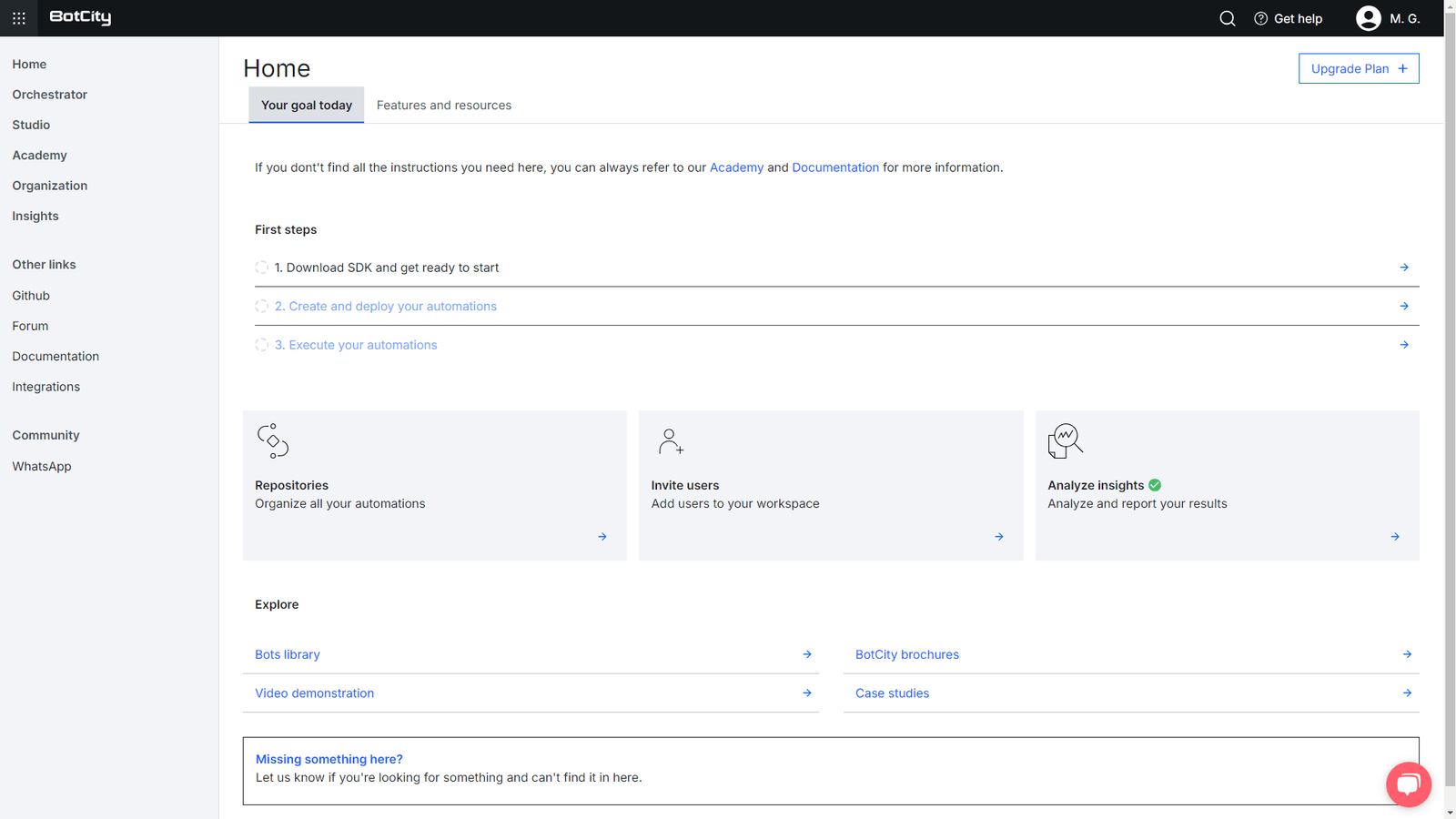This screenshot has height=819, width=1456.
Task: Click the Get help question icon
Action: (x=1260, y=18)
